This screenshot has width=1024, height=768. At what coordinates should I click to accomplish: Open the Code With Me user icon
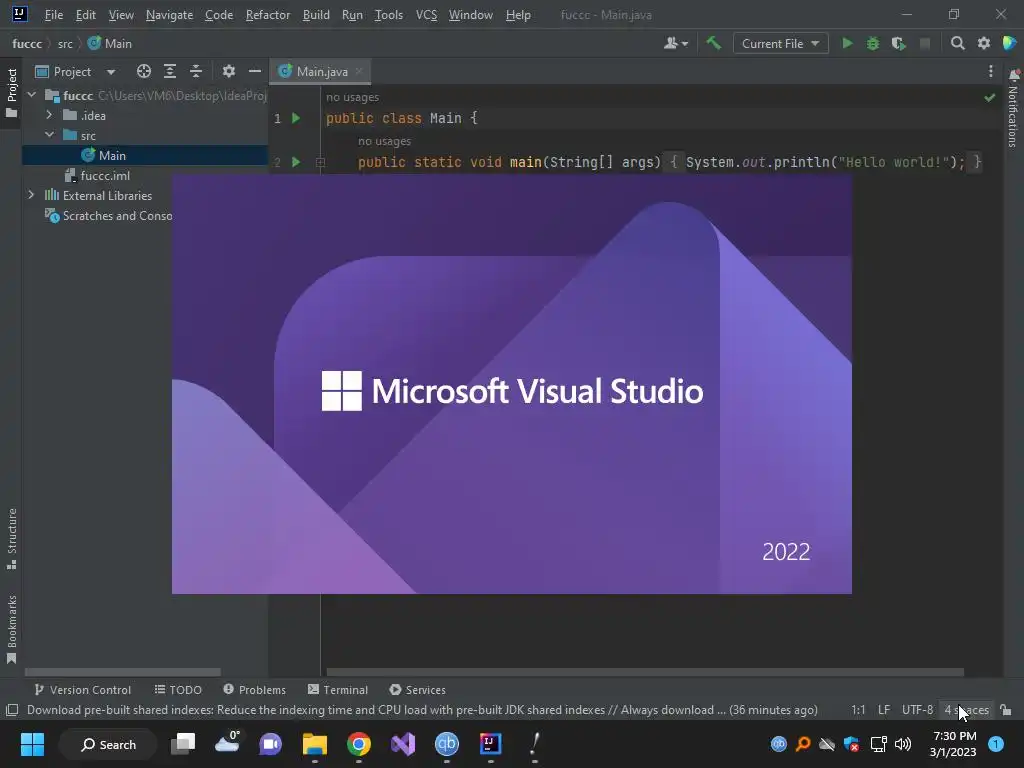[675, 43]
